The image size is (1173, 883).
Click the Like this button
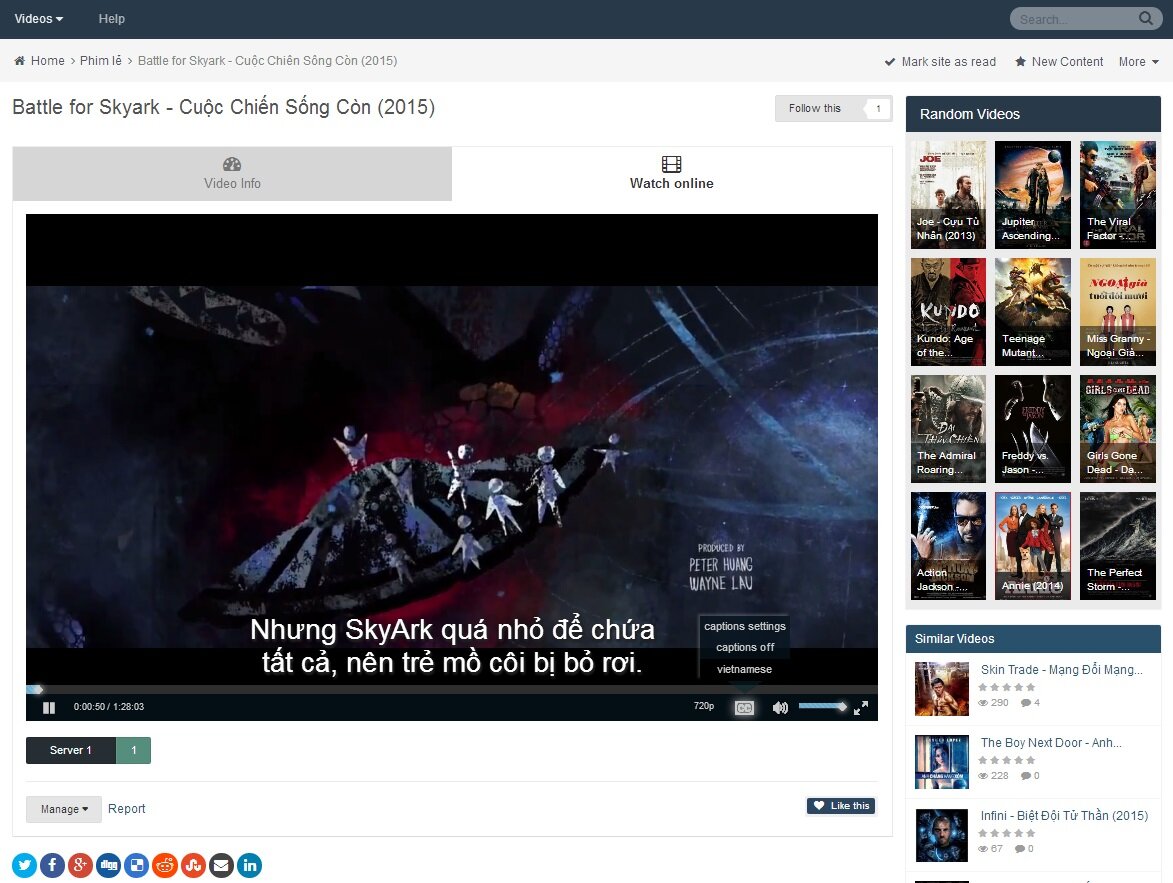[841, 806]
